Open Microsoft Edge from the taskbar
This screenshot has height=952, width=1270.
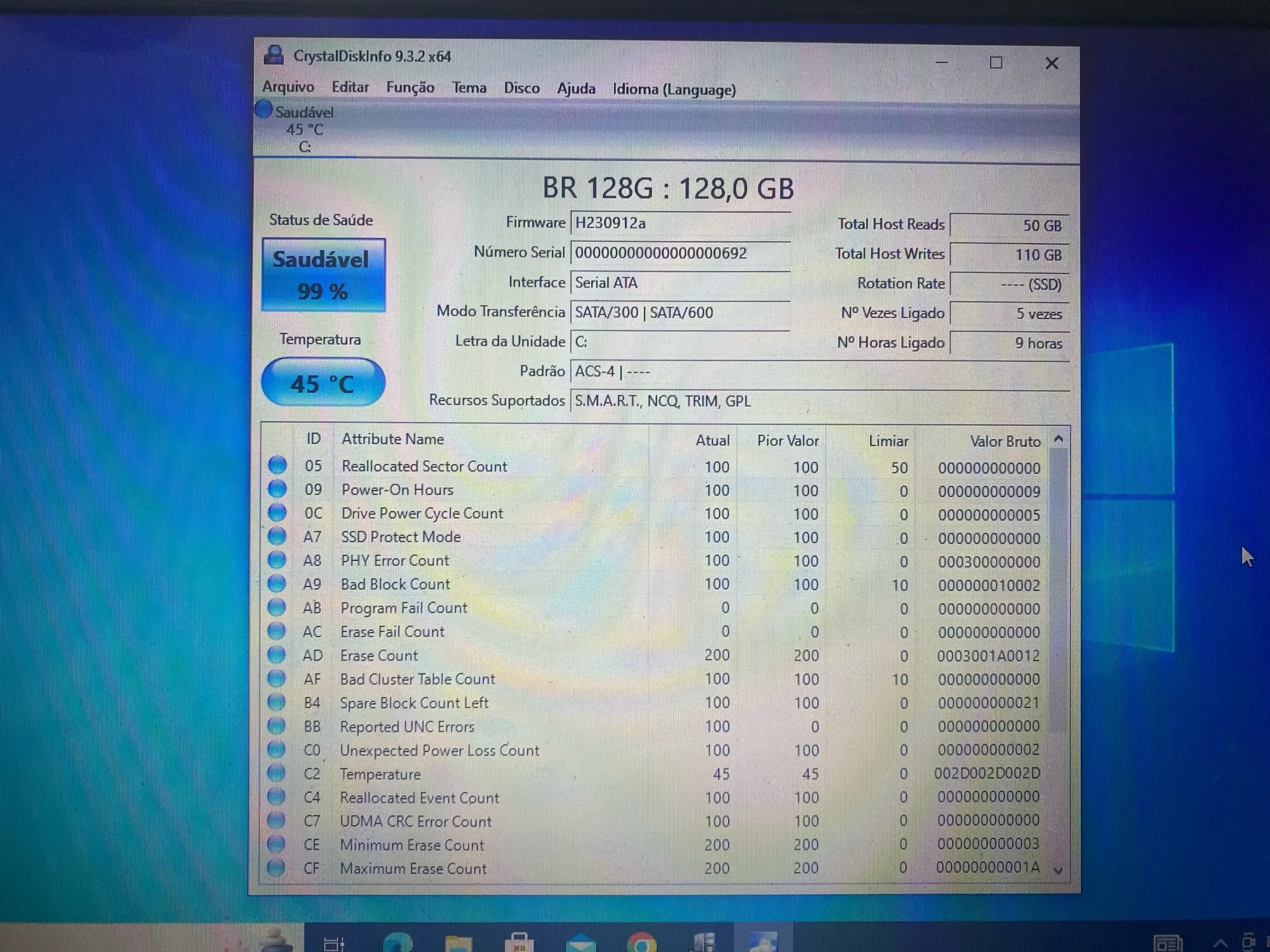pyautogui.click(x=398, y=942)
